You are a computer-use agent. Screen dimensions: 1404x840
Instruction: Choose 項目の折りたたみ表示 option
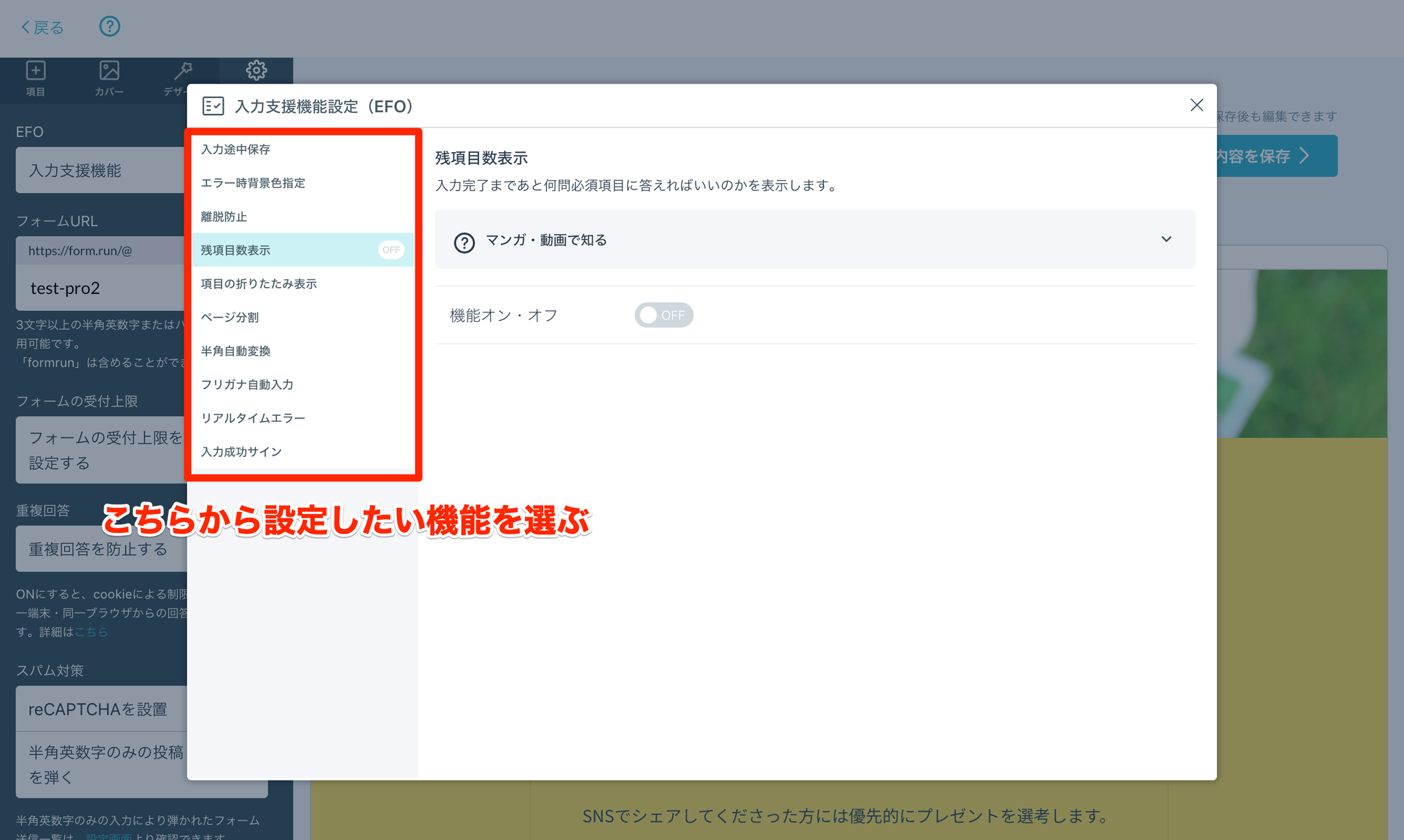click(258, 284)
